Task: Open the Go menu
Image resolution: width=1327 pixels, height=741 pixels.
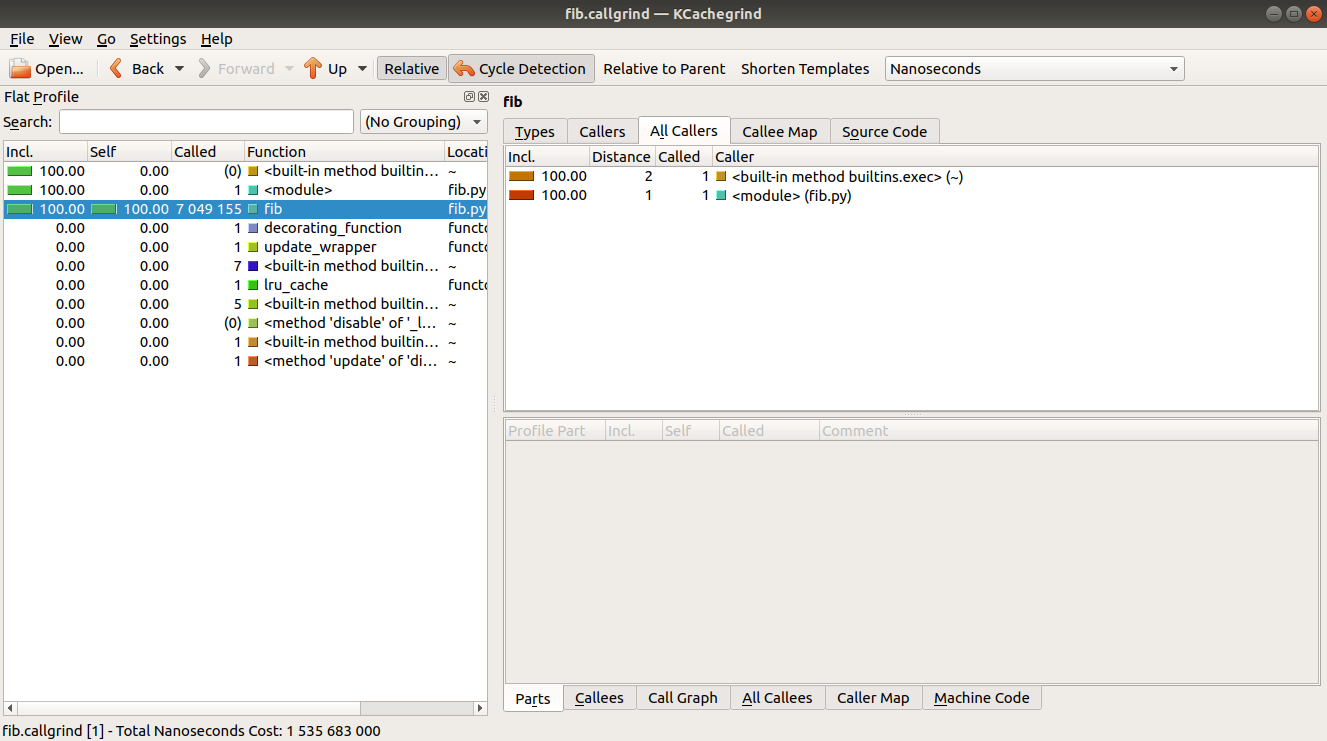Action: pyautogui.click(x=106, y=39)
